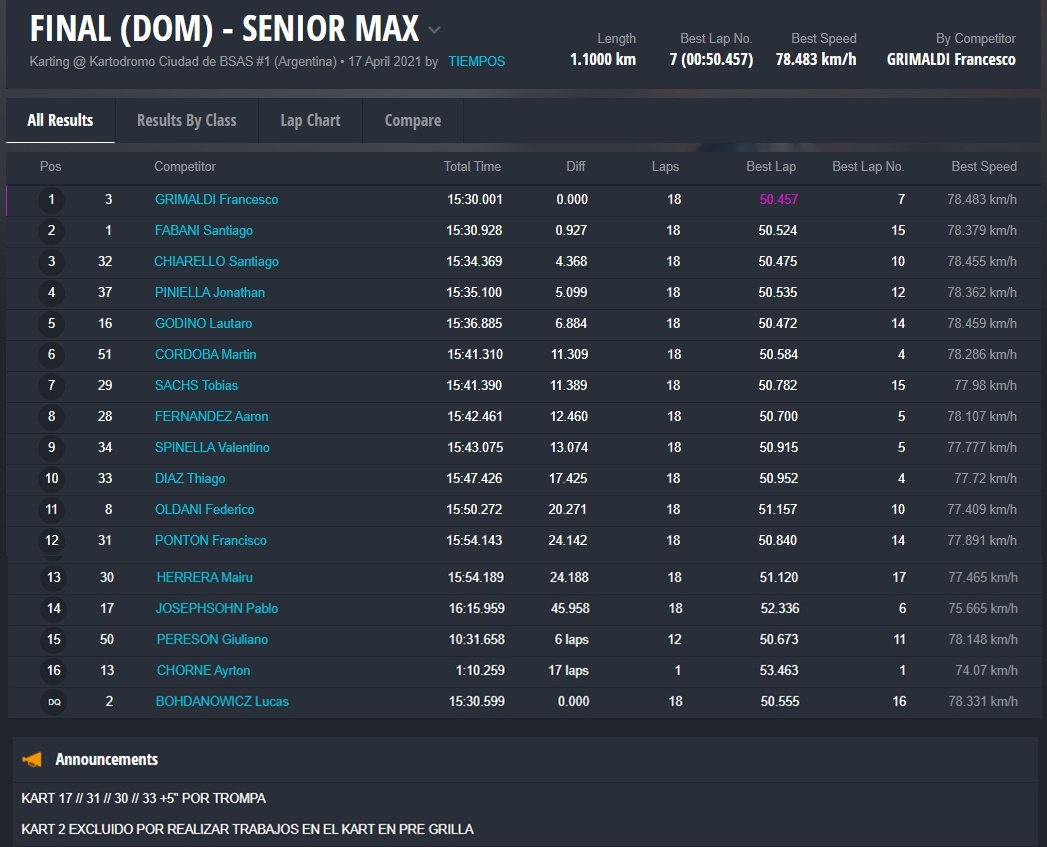Click the megaphone Announcements icon
Viewport: 1047px width, 847px height.
click(32, 760)
